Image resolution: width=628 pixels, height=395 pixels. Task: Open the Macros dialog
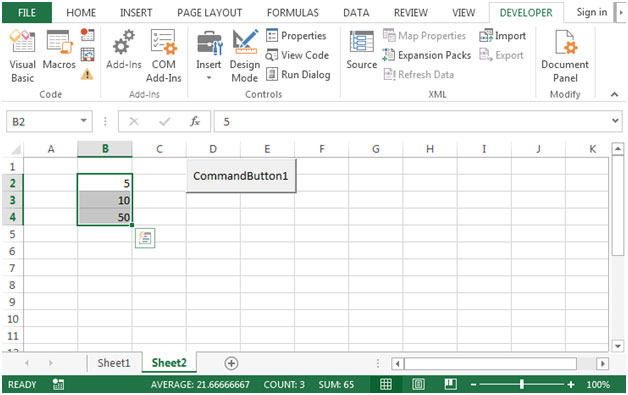coord(59,50)
